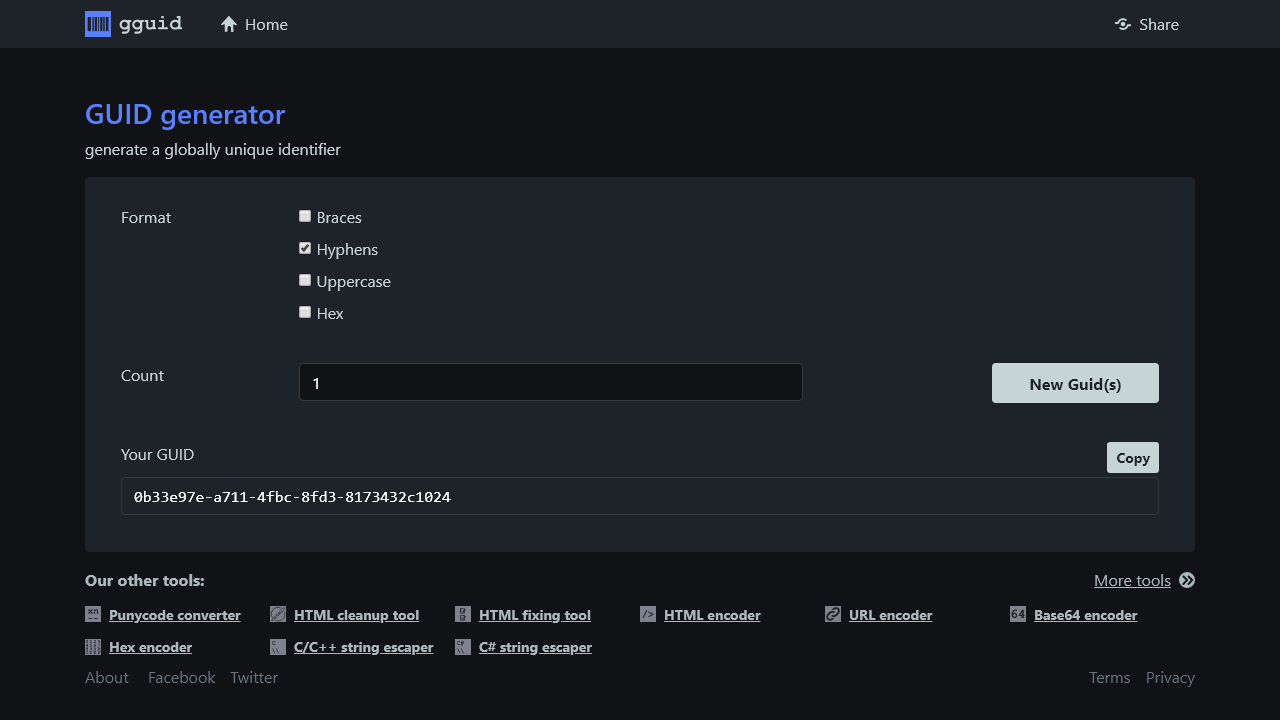Tick the Hex format checkbox
The image size is (1280, 720).
305,312
